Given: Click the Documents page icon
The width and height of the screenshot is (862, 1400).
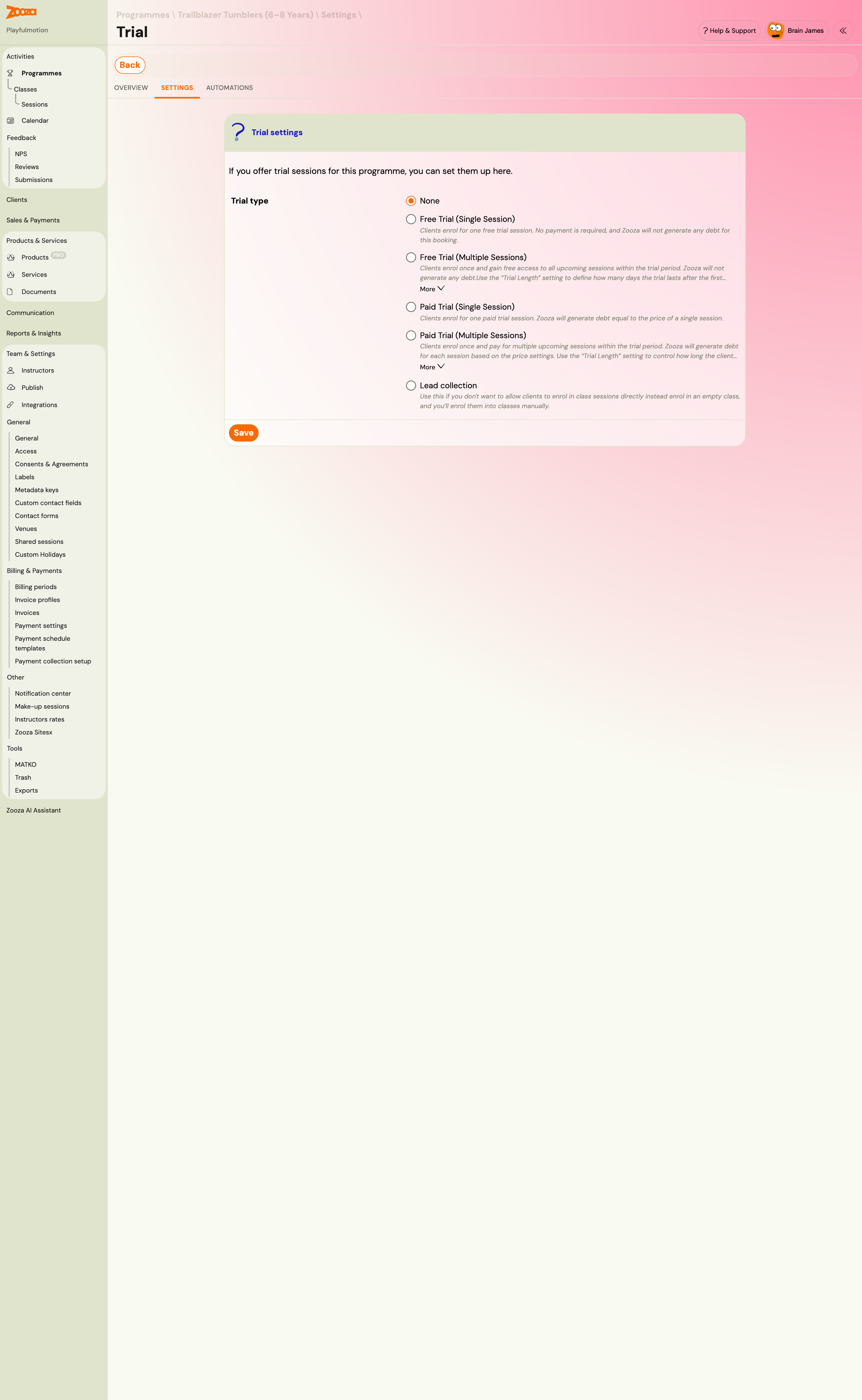Looking at the screenshot, I should (x=10, y=292).
